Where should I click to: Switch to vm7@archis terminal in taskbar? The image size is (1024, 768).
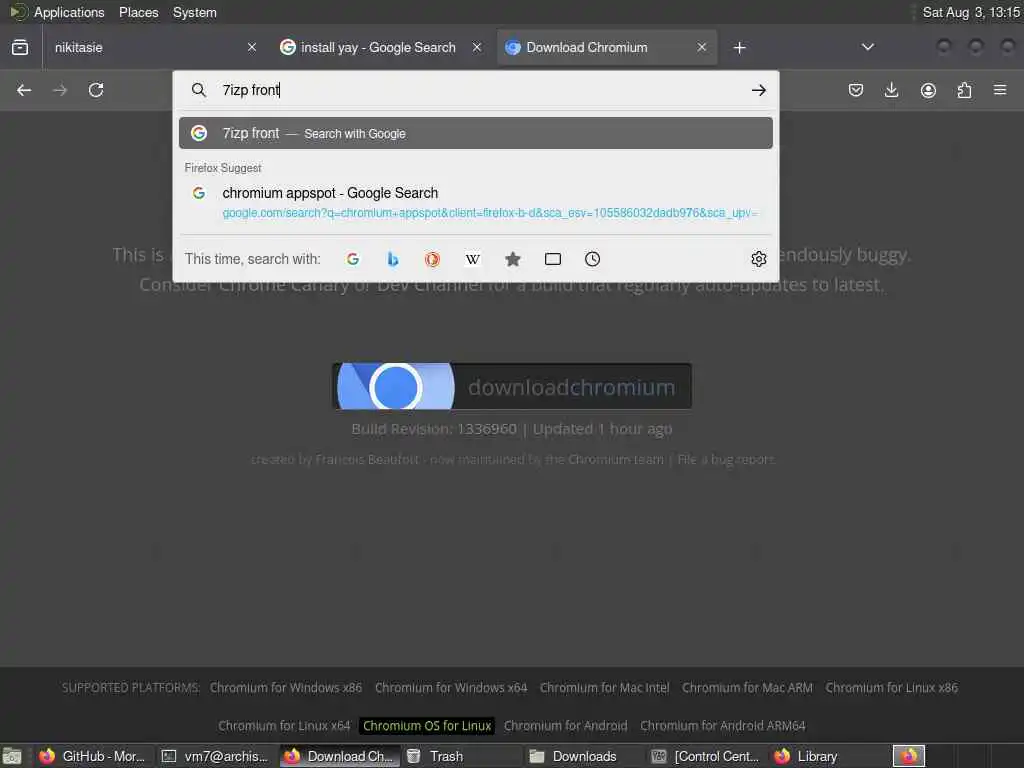[216, 756]
